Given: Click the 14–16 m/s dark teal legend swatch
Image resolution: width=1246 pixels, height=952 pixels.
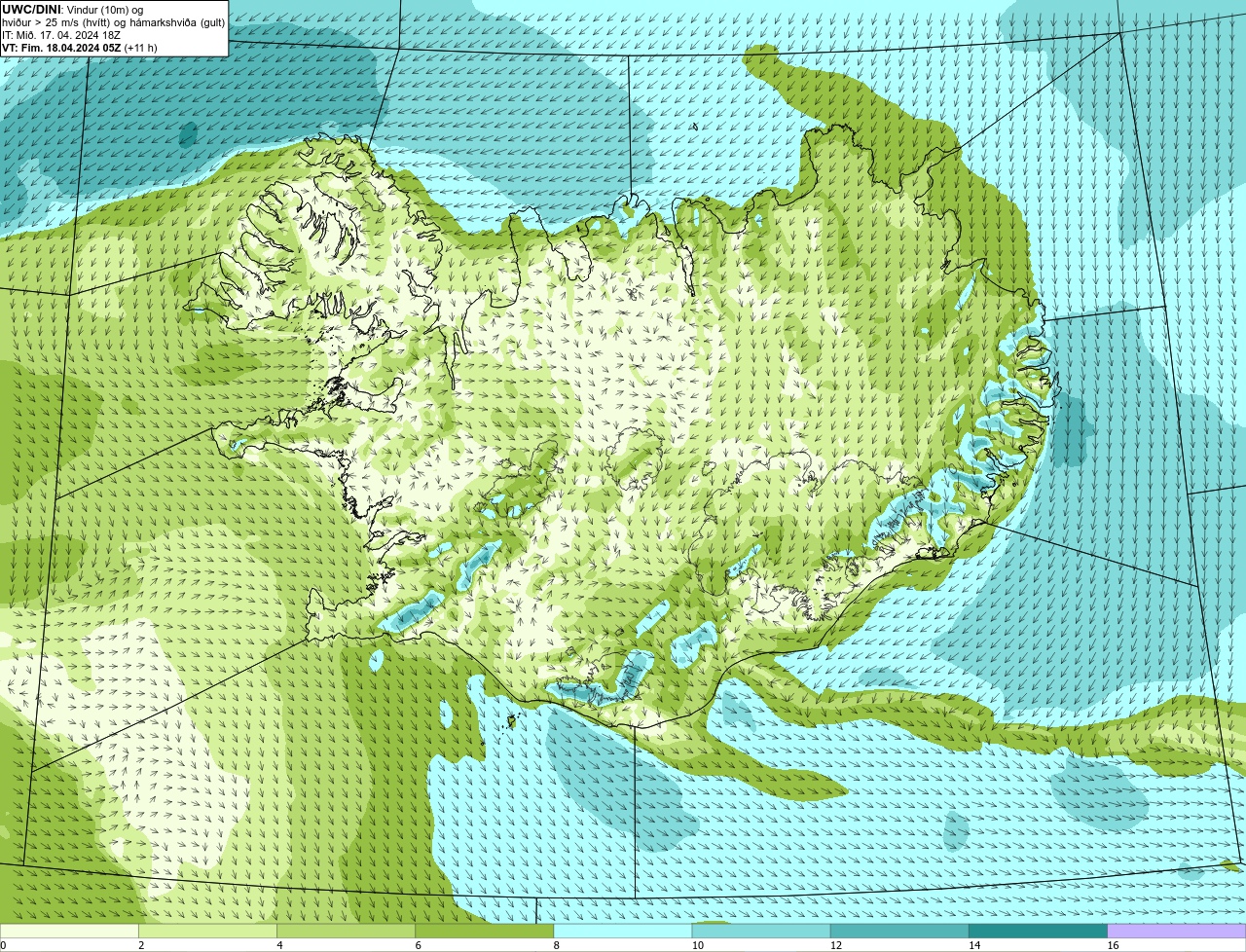Looking at the screenshot, I should point(1039,932).
